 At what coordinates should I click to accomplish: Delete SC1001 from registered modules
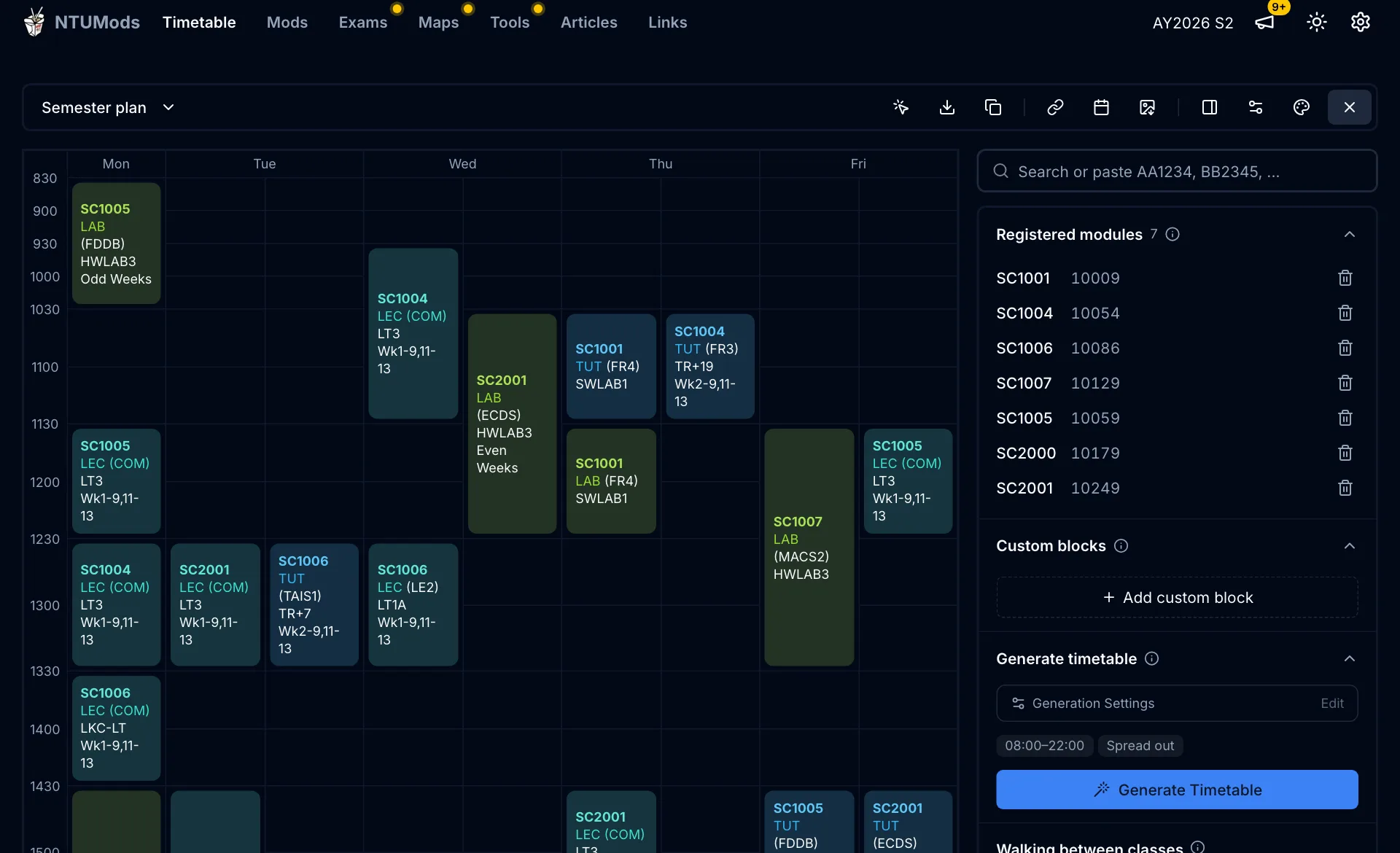(1345, 278)
